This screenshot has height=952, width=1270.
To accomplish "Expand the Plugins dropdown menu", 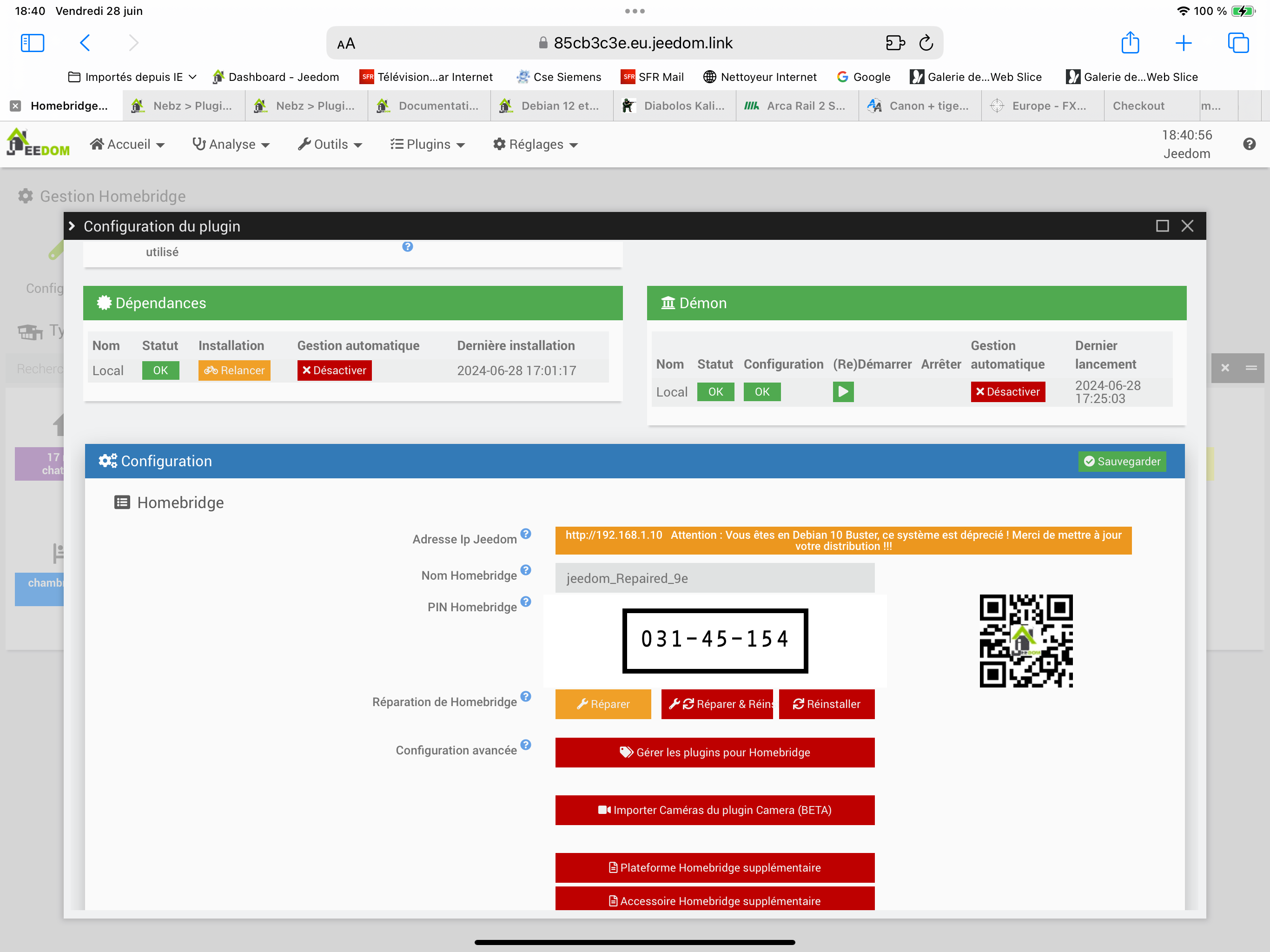I will tap(427, 144).
